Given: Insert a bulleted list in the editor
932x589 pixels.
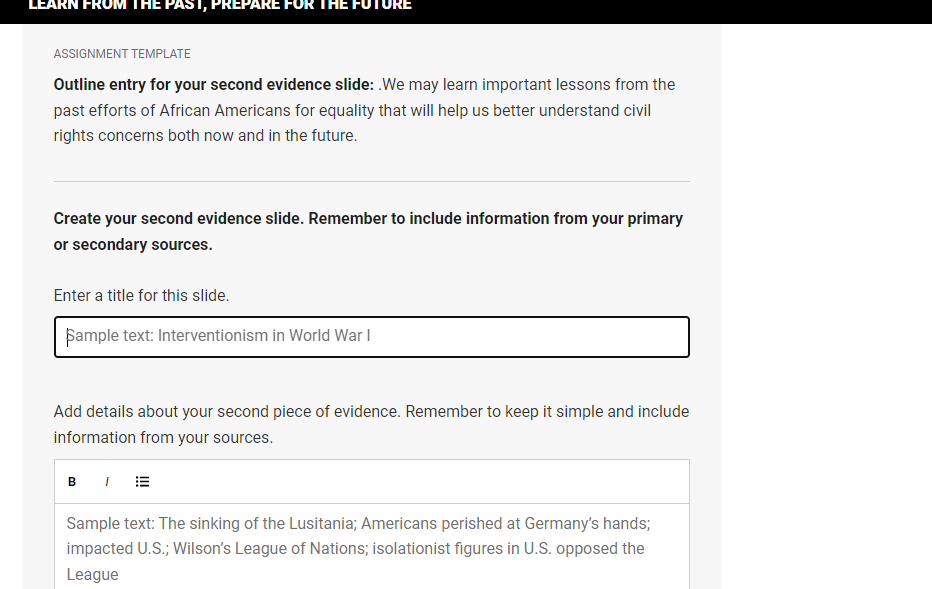Looking at the screenshot, I should [142, 481].
